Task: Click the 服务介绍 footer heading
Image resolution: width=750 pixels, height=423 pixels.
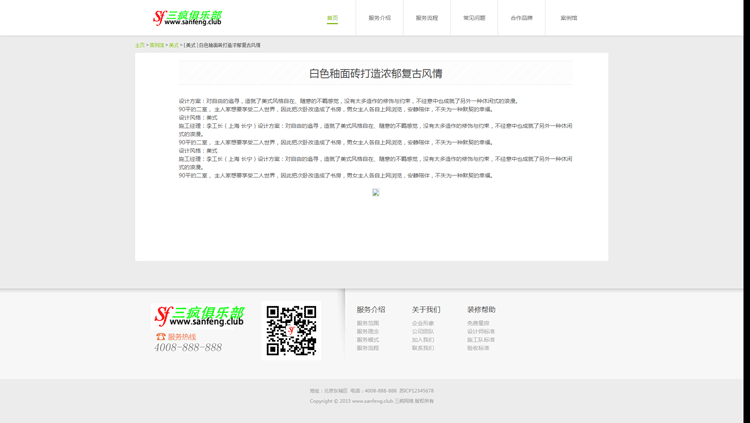Action: [x=371, y=310]
